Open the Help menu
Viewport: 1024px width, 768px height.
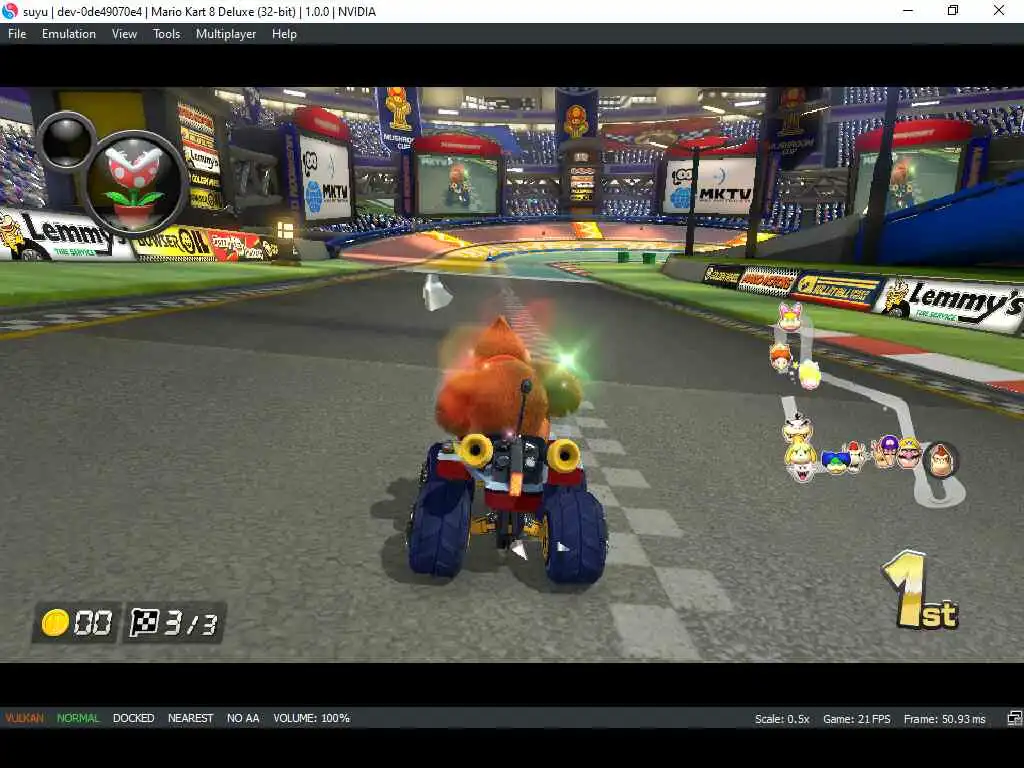(284, 34)
